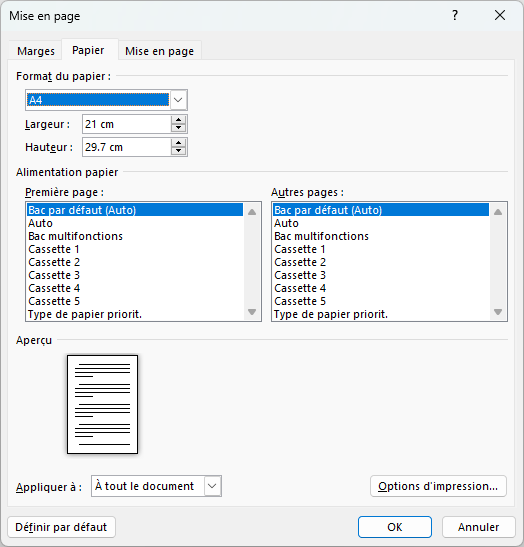Open help with the question mark icon
The width and height of the screenshot is (524, 547).
coord(455,15)
